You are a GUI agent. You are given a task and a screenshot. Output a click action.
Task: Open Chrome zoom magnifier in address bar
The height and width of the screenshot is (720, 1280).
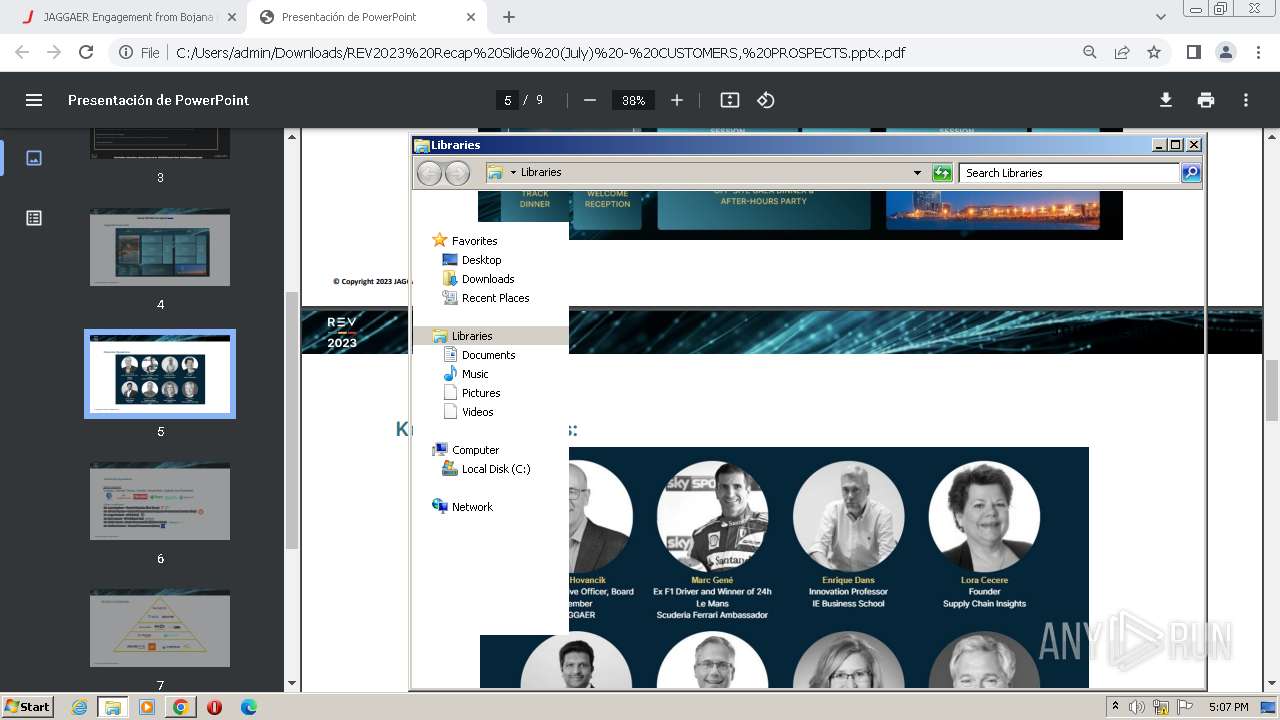point(1090,52)
